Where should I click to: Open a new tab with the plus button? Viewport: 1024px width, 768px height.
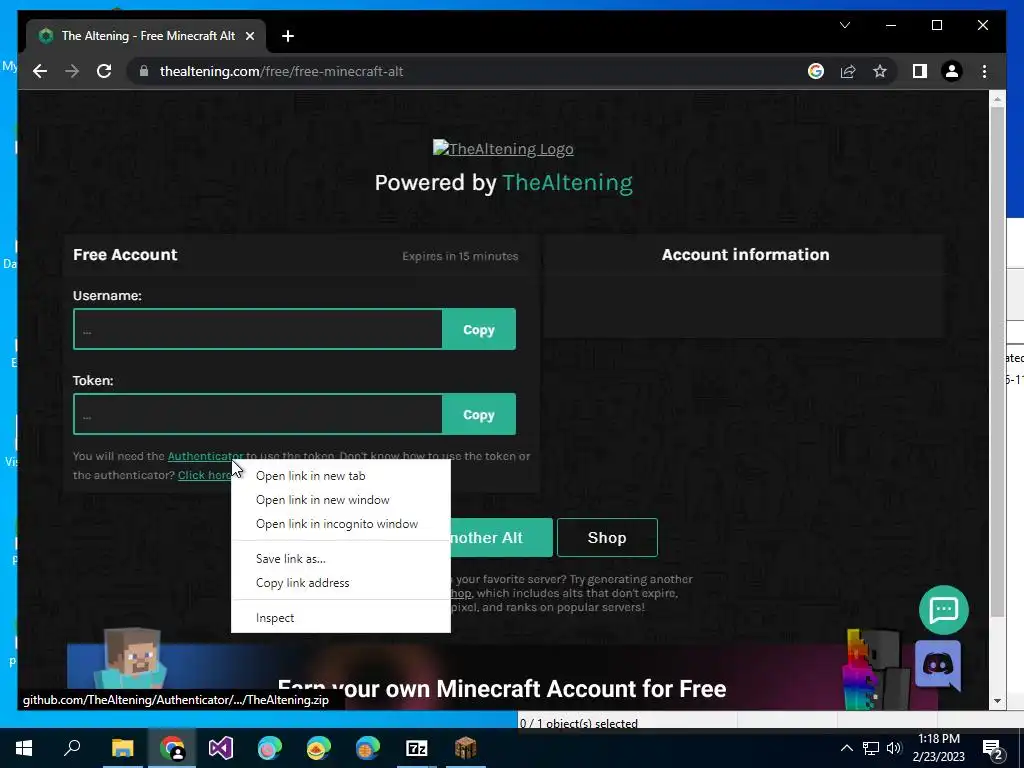pos(288,36)
